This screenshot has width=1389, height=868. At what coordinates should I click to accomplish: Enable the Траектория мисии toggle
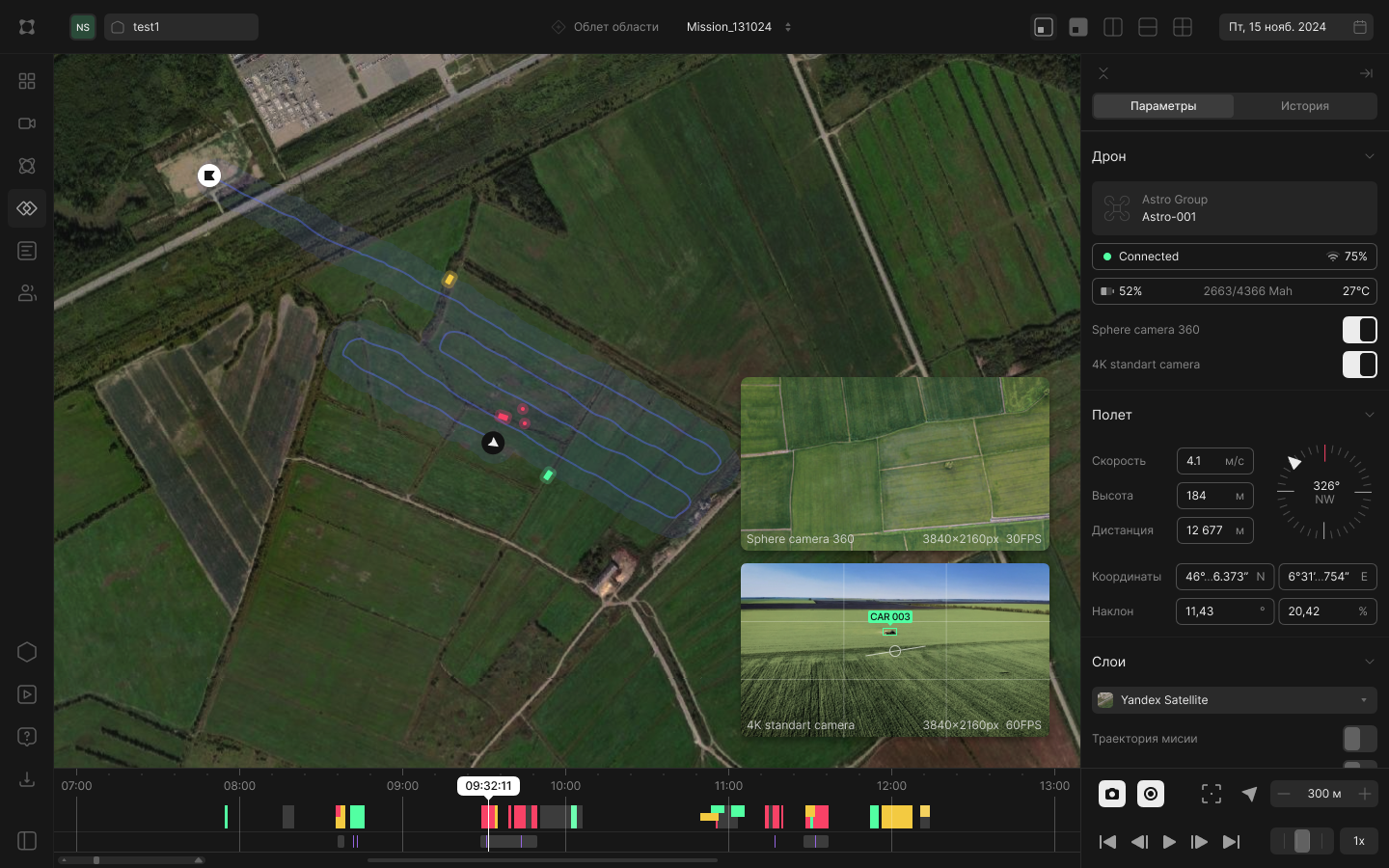1359,739
